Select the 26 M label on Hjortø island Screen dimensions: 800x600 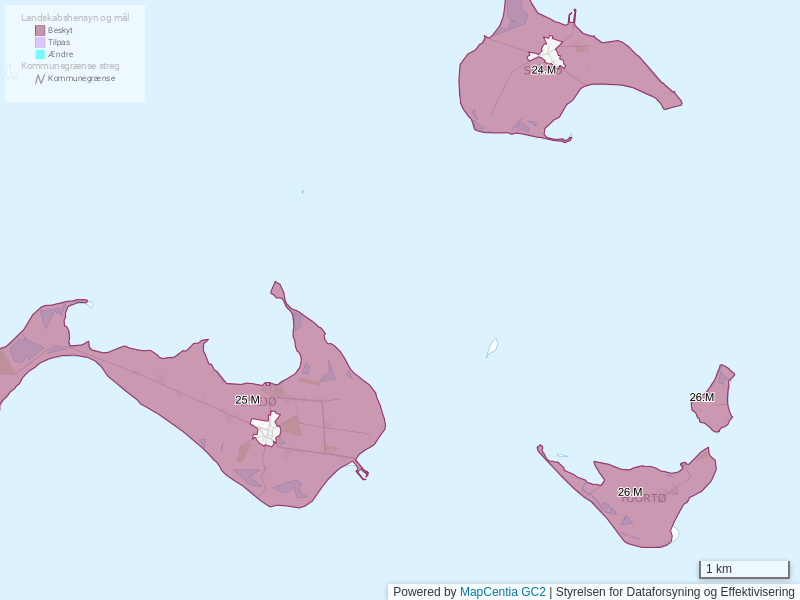coord(629,492)
